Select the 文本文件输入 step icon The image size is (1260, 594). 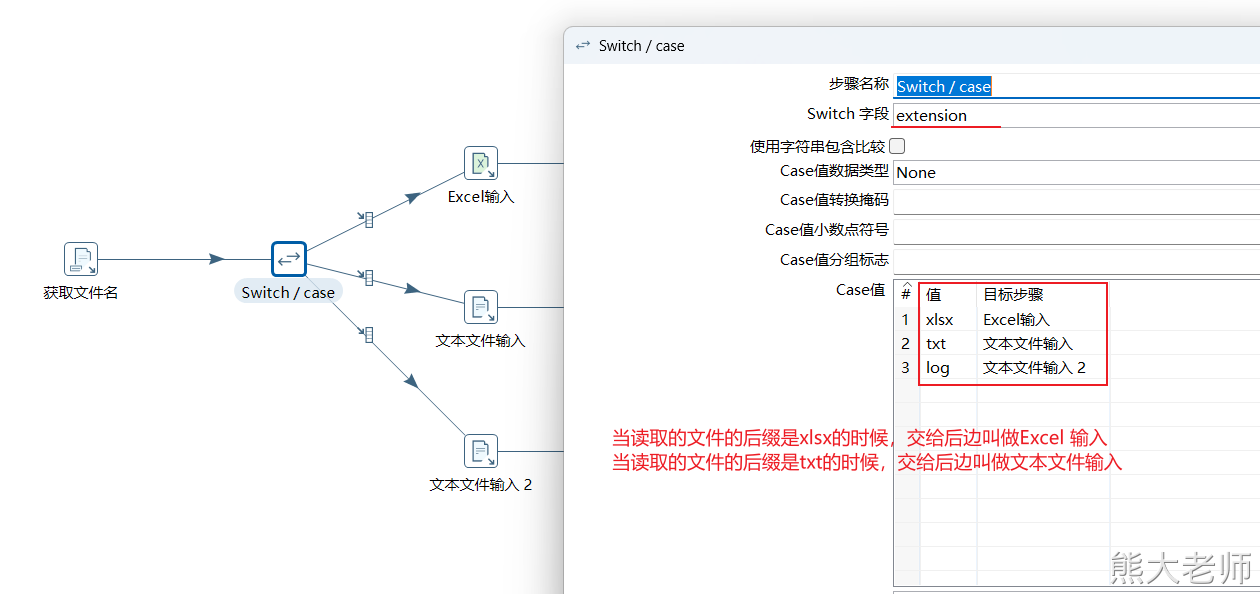(x=481, y=307)
